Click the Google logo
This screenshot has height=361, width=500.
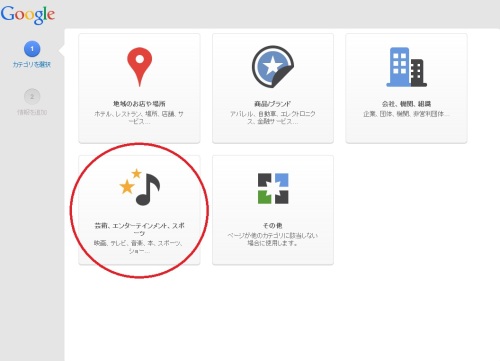(x=28, y=15)
